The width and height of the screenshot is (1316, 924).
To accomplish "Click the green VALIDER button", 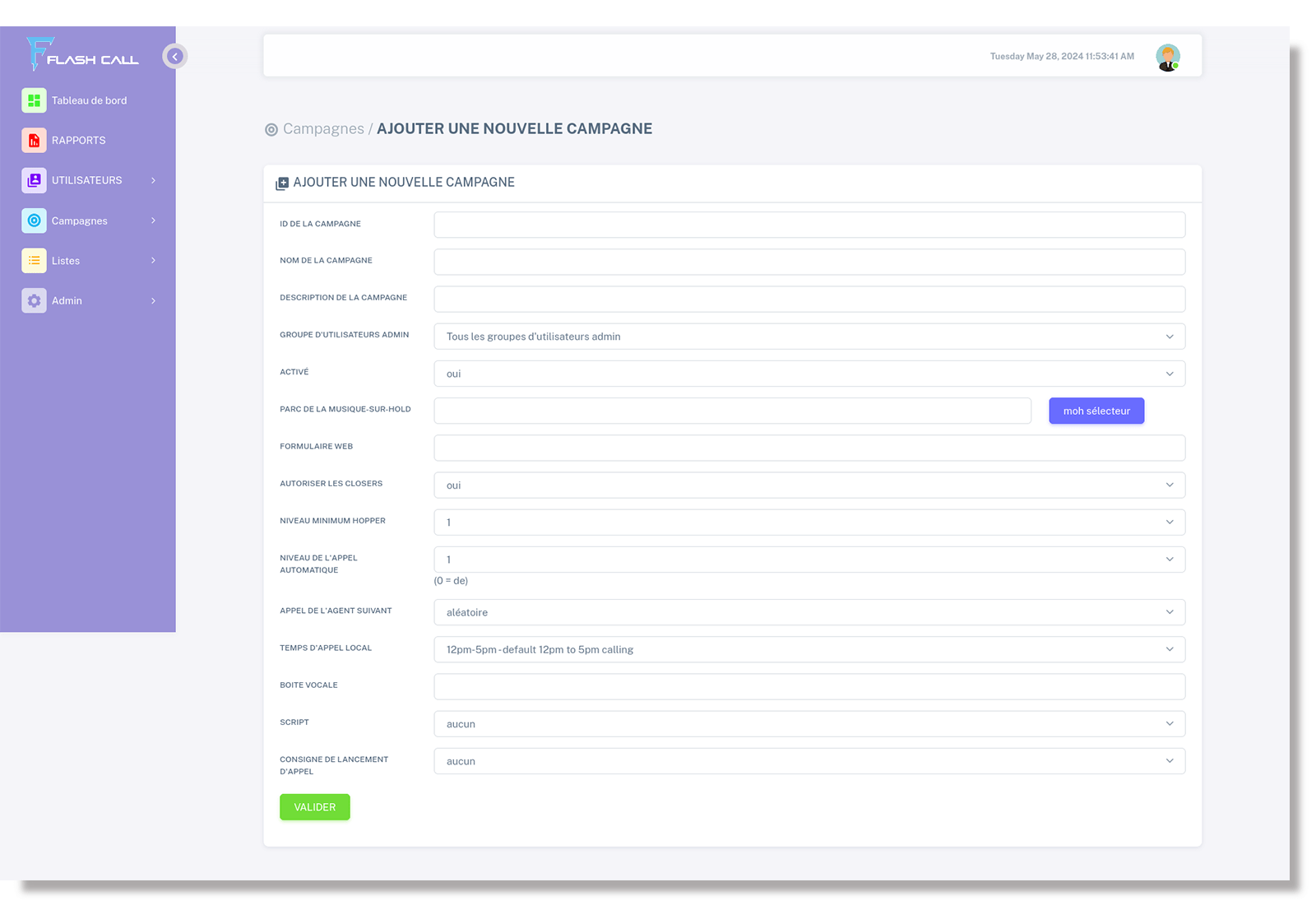I will 314,807.
